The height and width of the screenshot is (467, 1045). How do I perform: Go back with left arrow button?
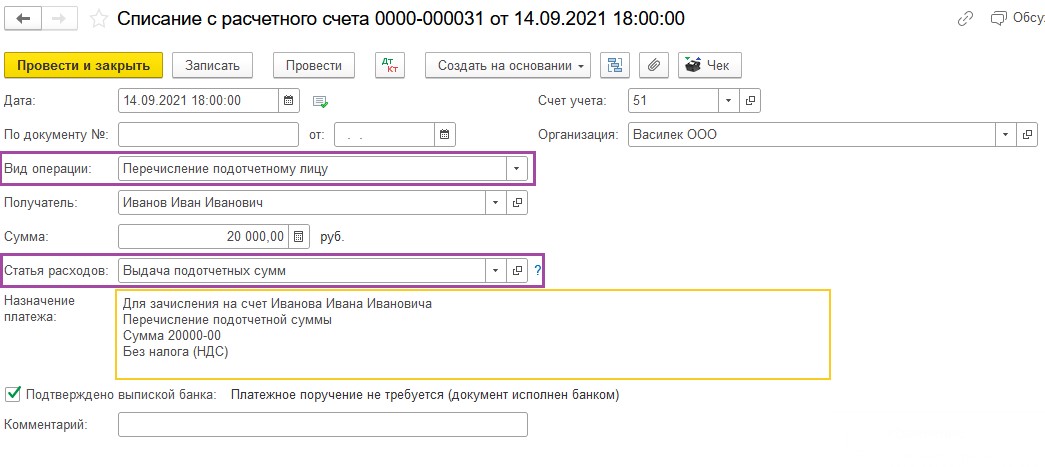tap(23, 19)
